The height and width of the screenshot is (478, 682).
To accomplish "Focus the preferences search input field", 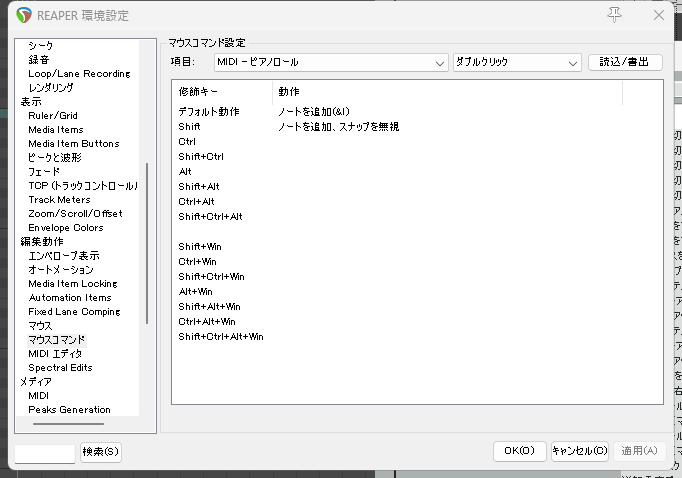I will click(45, 453).
